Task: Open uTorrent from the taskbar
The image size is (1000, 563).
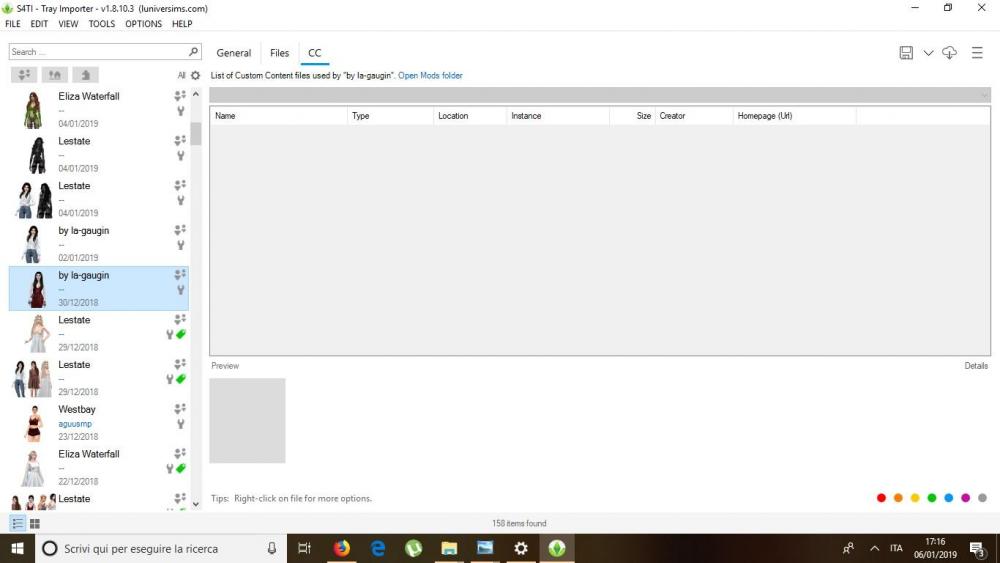Action: click(413, 548)
